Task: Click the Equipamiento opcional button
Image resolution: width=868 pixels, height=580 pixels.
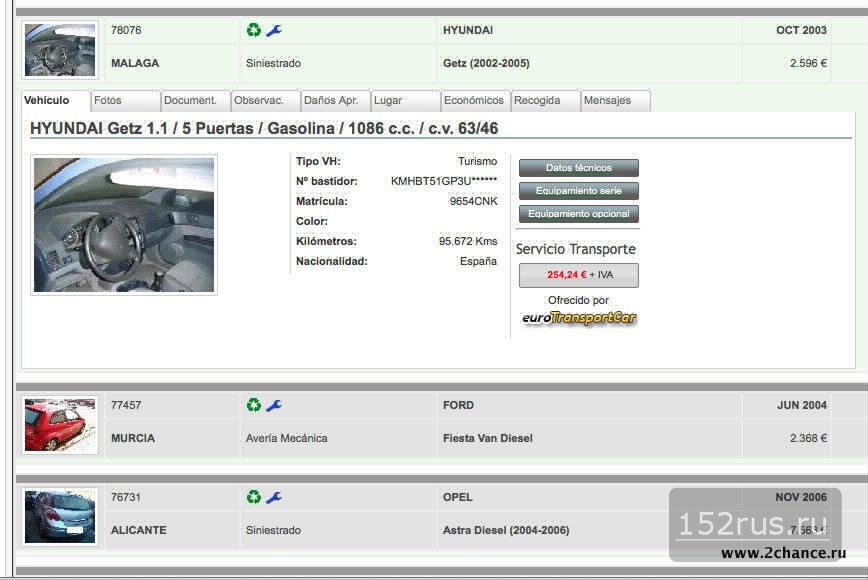Action: [x=578, y=214]
